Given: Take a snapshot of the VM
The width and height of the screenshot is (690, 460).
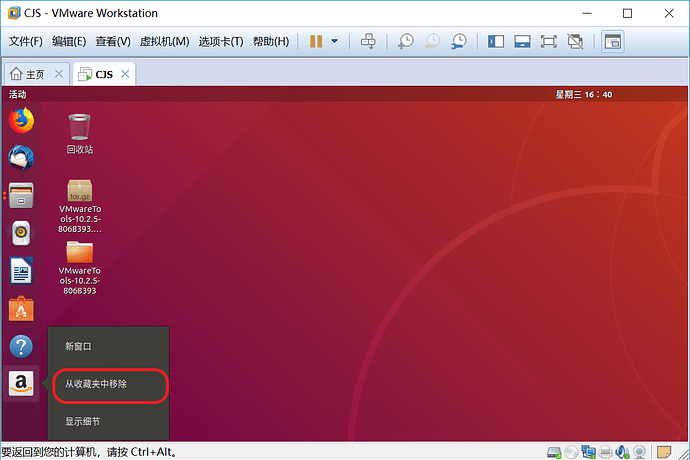Looking at the screenshot, I should [x=406, y=41].
